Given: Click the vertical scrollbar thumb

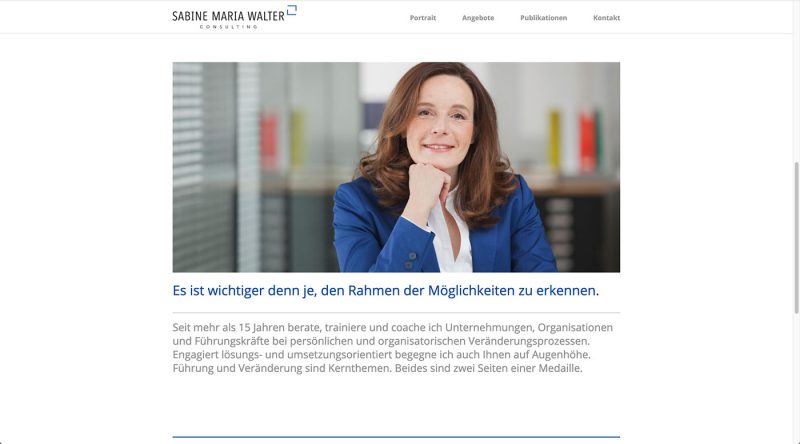Looking at the screenshot, I should click(x=796, y=237).
